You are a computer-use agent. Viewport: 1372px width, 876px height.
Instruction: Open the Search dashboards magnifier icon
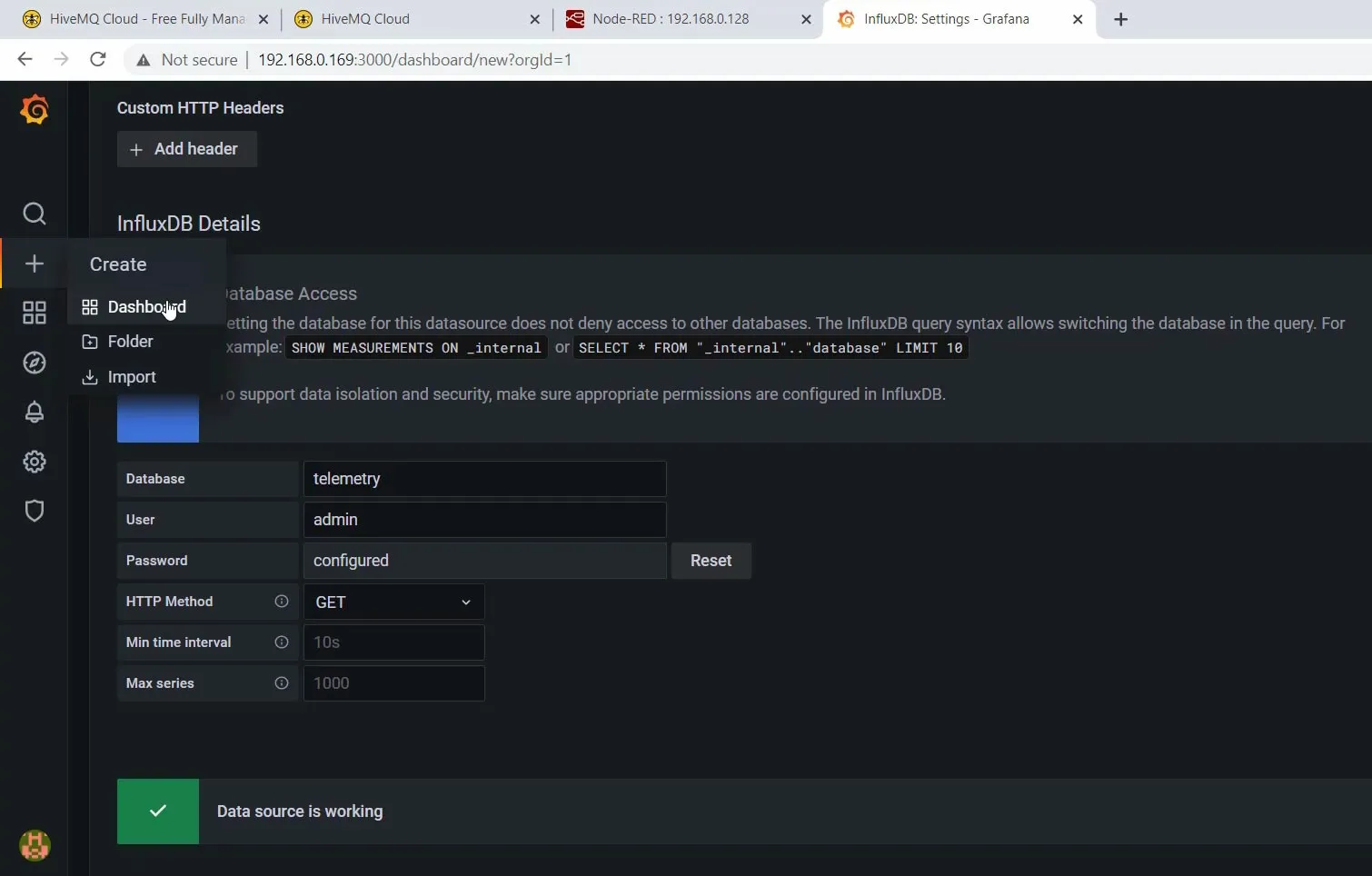coord(35,214)
